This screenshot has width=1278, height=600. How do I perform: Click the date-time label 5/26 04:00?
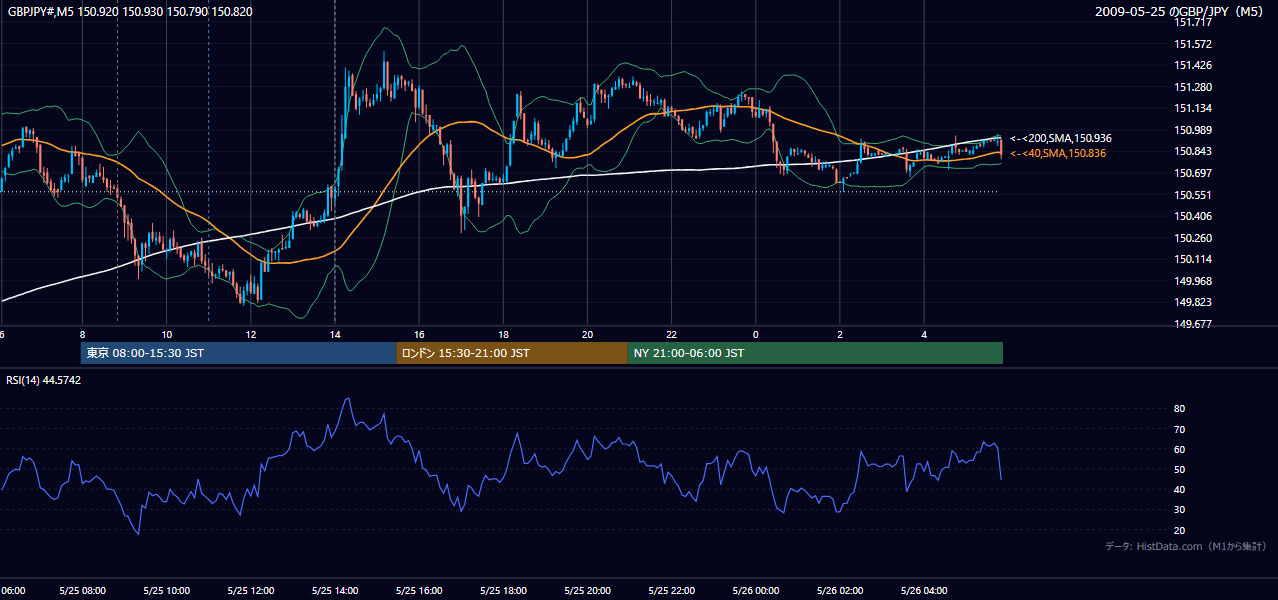[x=924, y=591]
